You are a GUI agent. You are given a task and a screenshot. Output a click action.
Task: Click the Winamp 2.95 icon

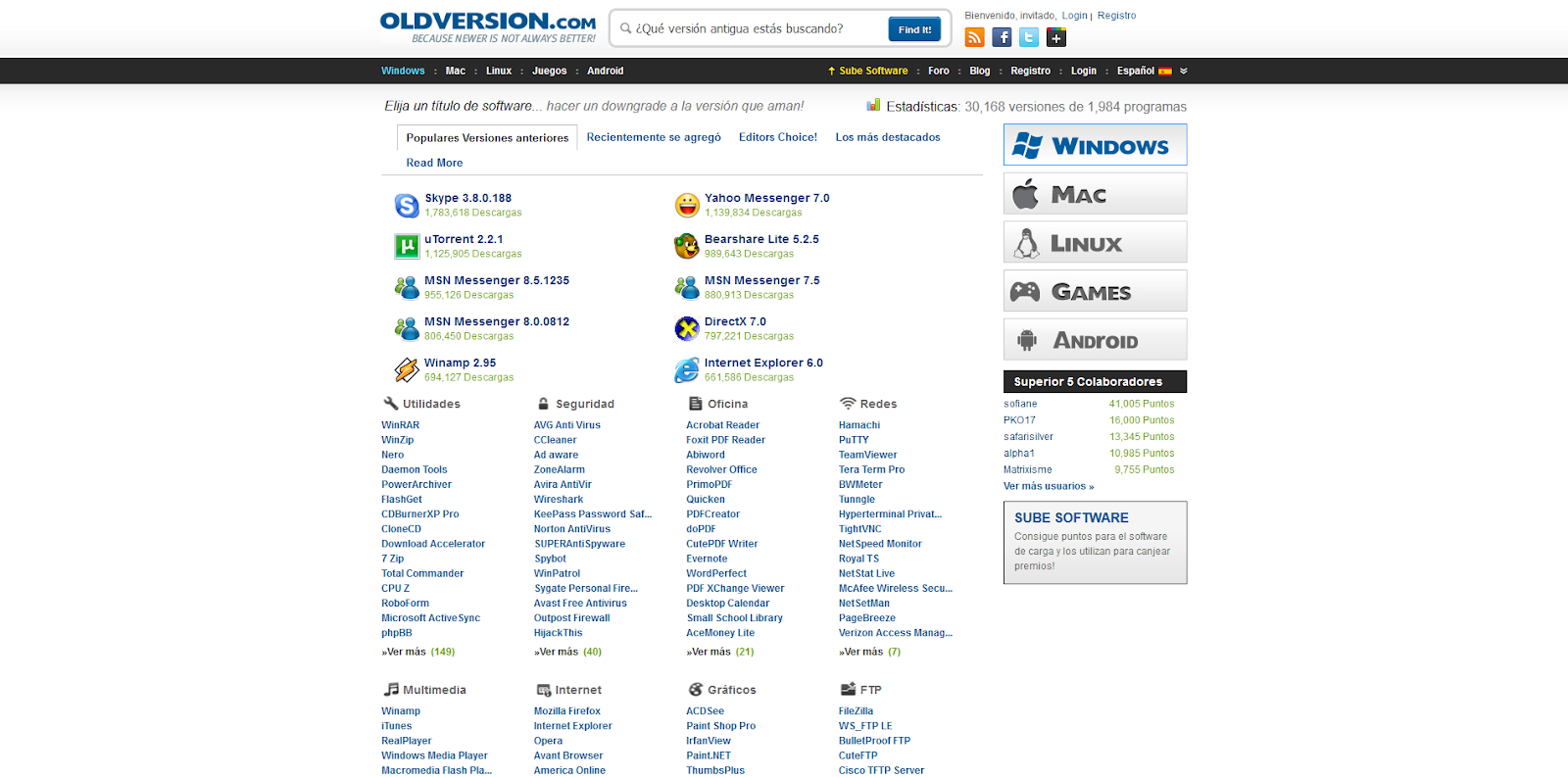pos(407,369)
